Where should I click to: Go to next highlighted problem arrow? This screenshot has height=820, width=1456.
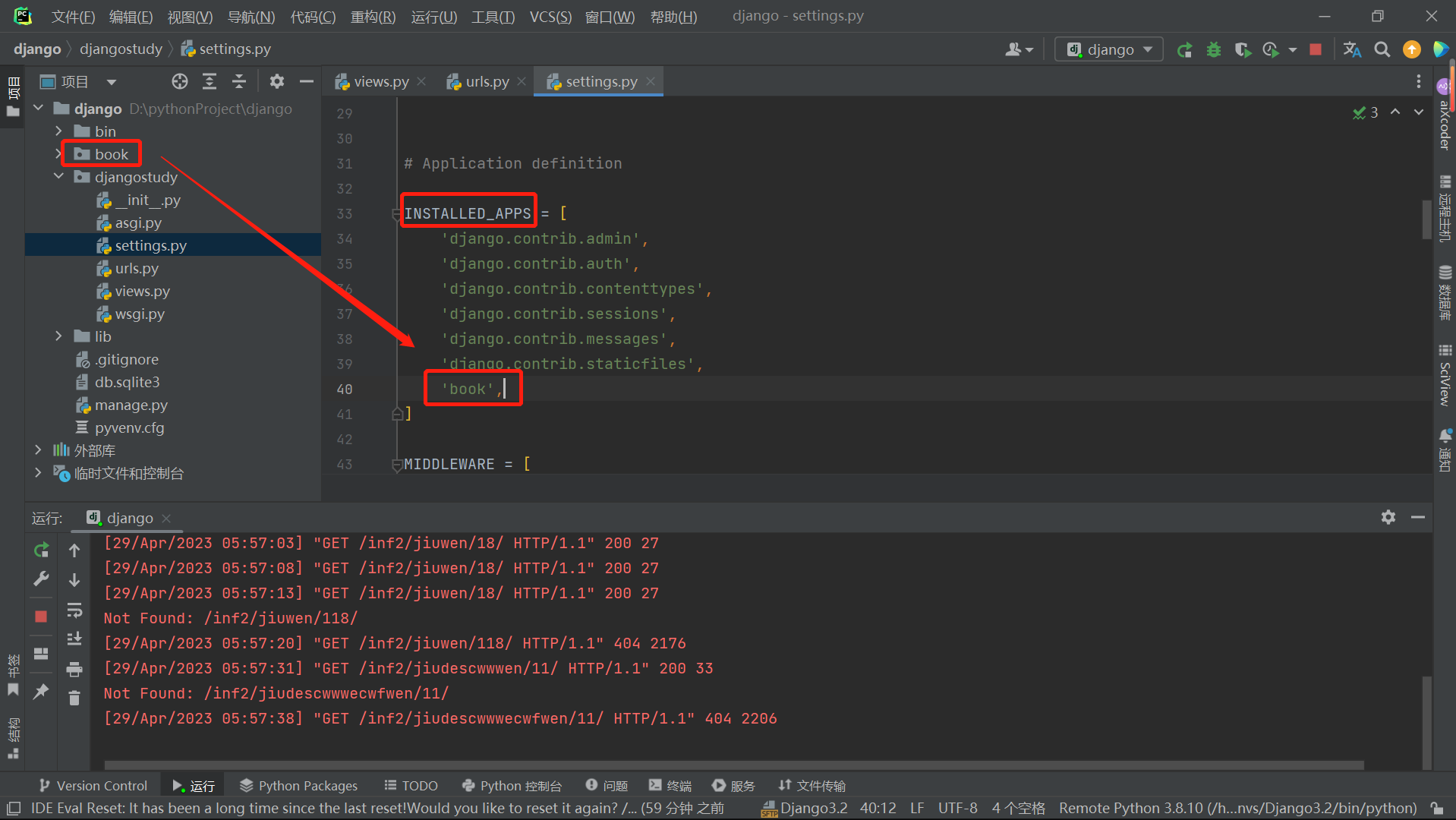click(1418, 112)
